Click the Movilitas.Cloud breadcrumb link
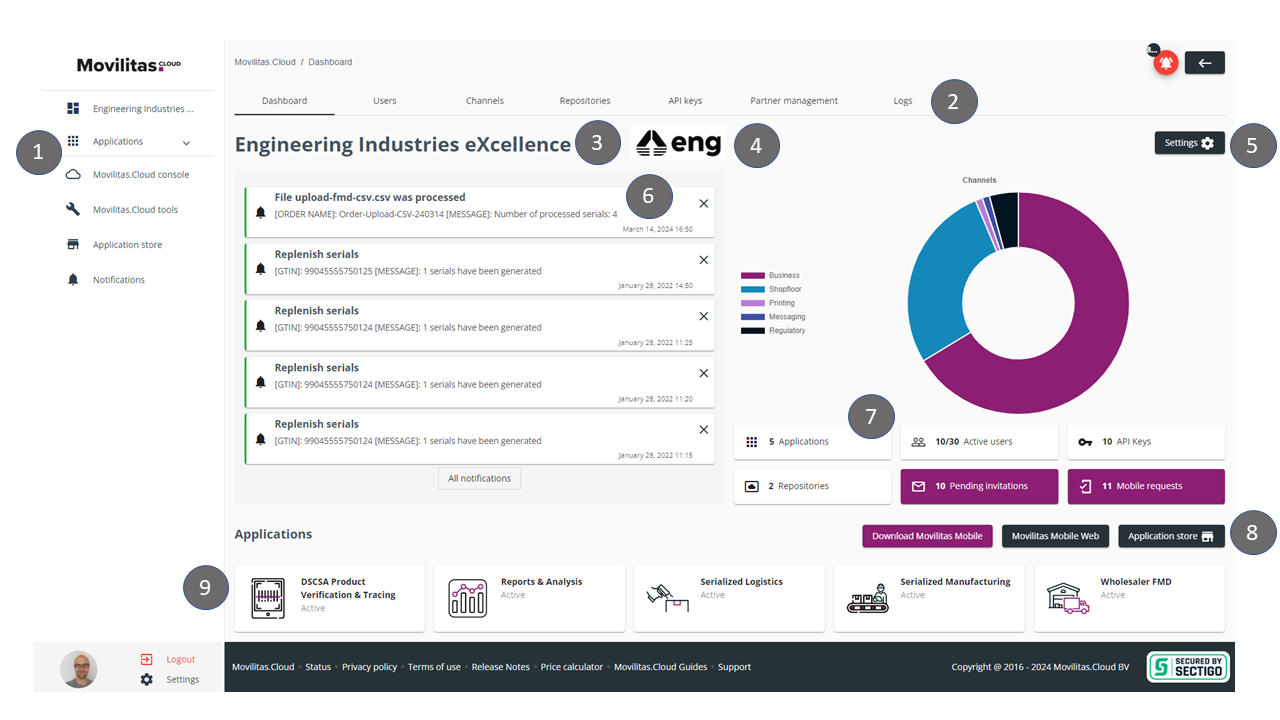The height and width of the screenshot is (720, 1280). pyautogui.click(x=265, y=62)
